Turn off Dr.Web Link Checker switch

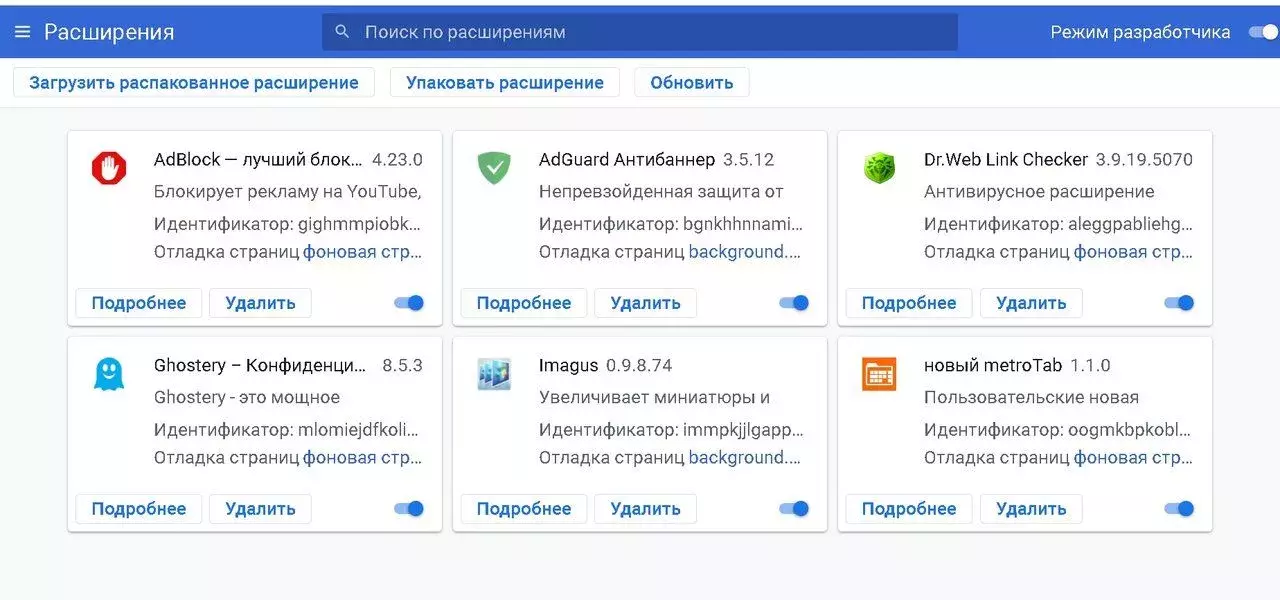coord(1180,303)
